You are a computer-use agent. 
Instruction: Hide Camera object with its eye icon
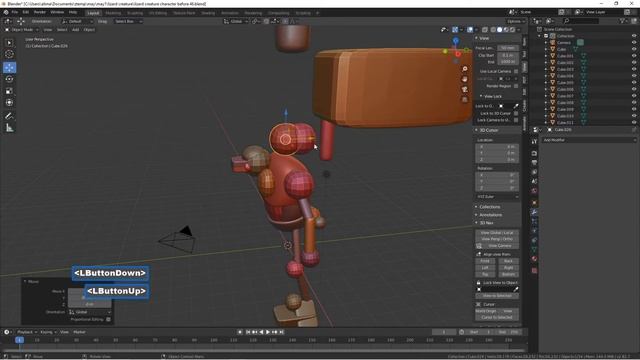point(634,42)
